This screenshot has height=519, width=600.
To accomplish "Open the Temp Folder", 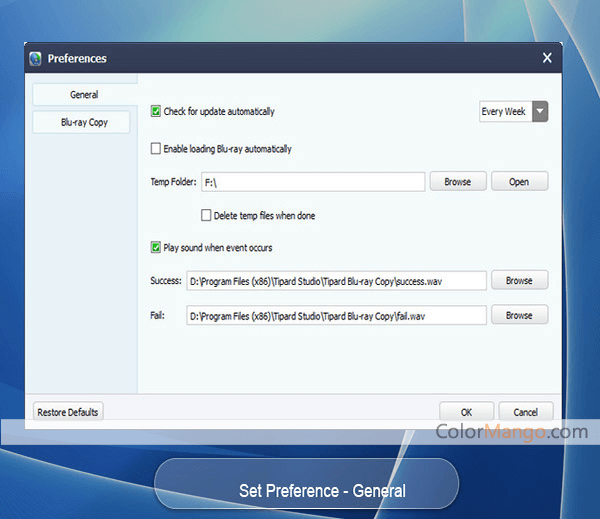I will [x=519, y=182].
